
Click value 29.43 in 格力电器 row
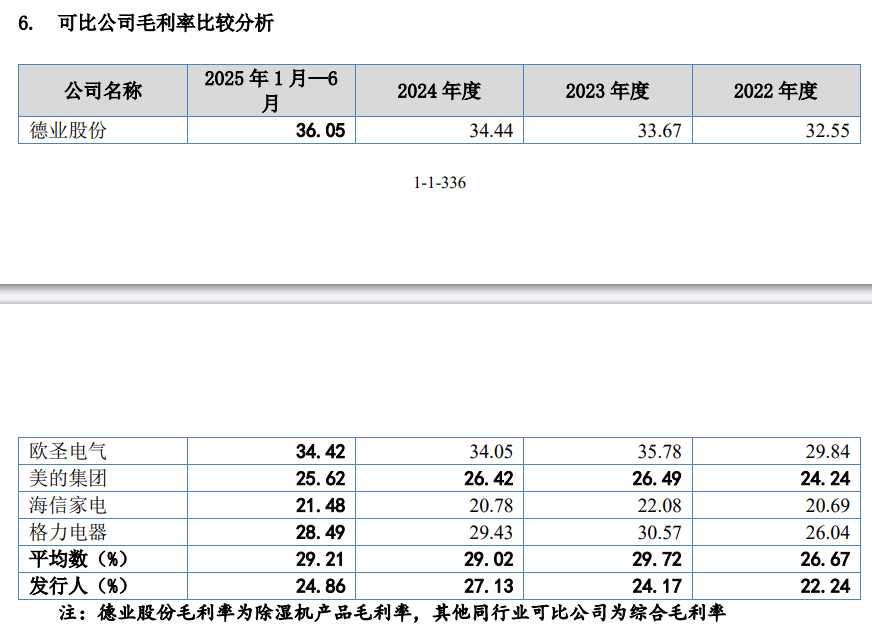pos(490,532)
